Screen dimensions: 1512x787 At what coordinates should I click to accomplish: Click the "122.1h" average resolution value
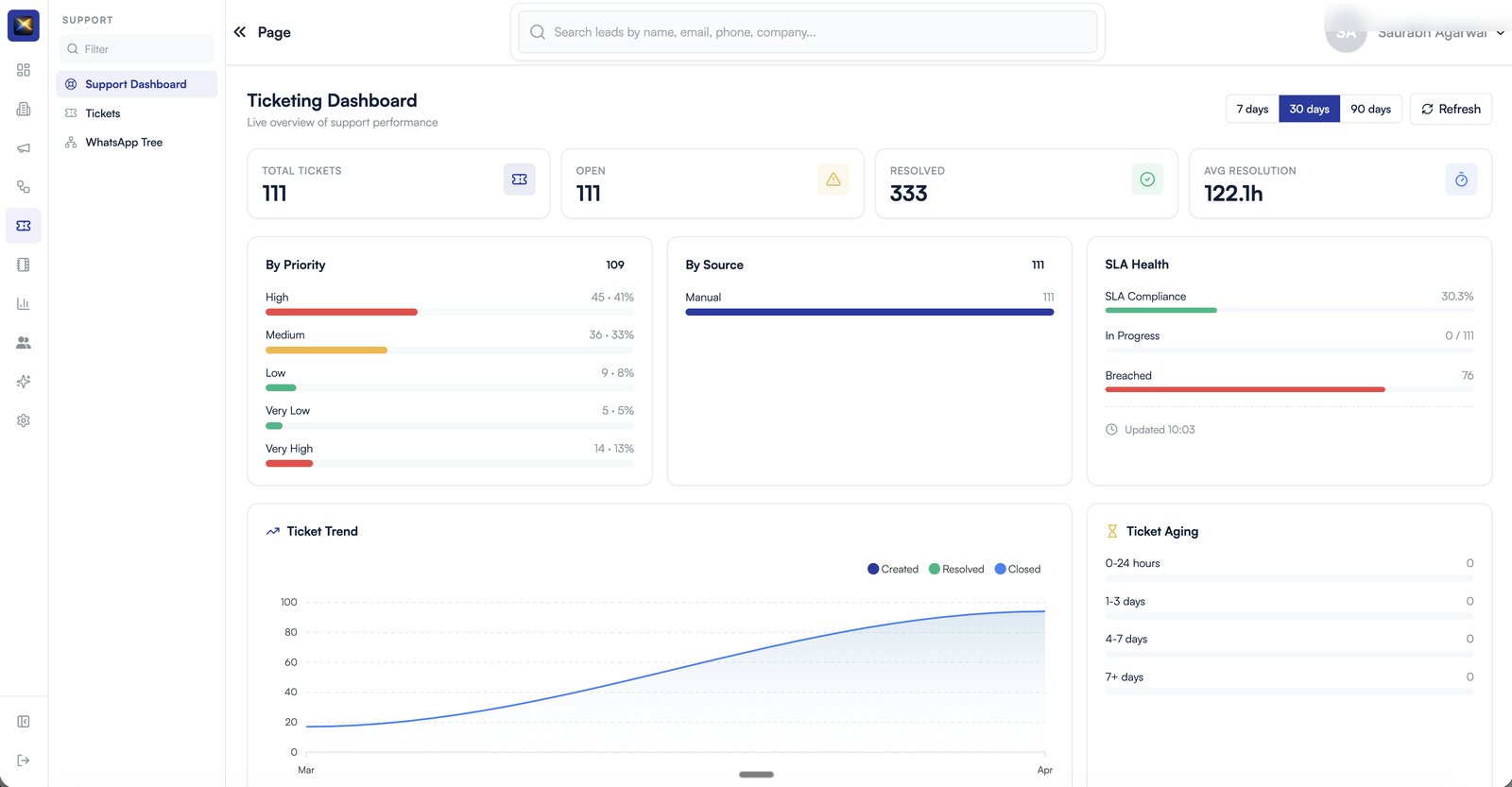[x=1233, y=194]
